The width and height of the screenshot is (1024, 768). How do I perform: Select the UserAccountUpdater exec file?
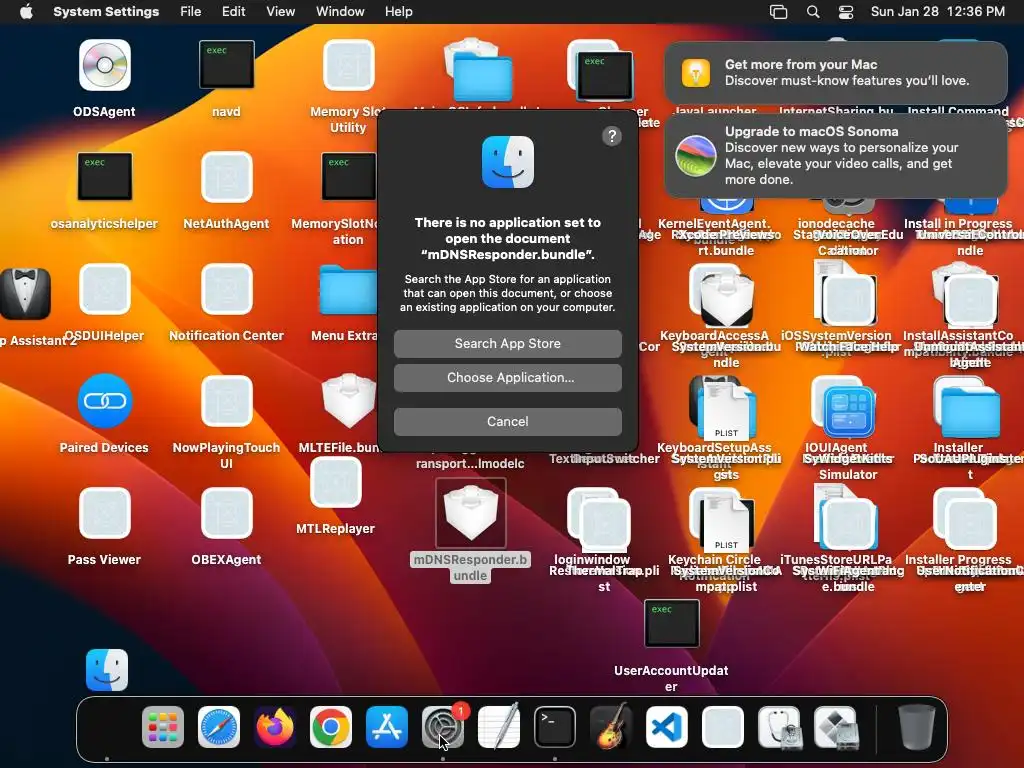click(x=671, y=624)
